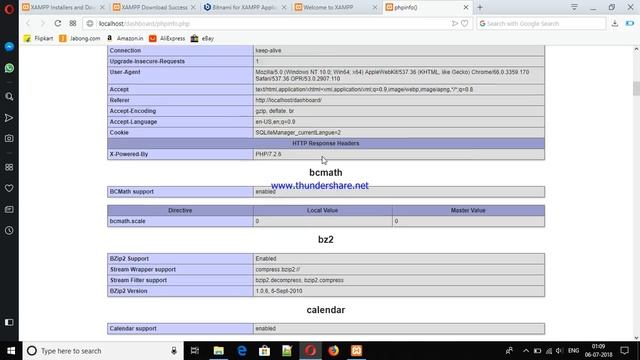Open XAMPP Control Panel taskbar icon

[x=356, y=351]
